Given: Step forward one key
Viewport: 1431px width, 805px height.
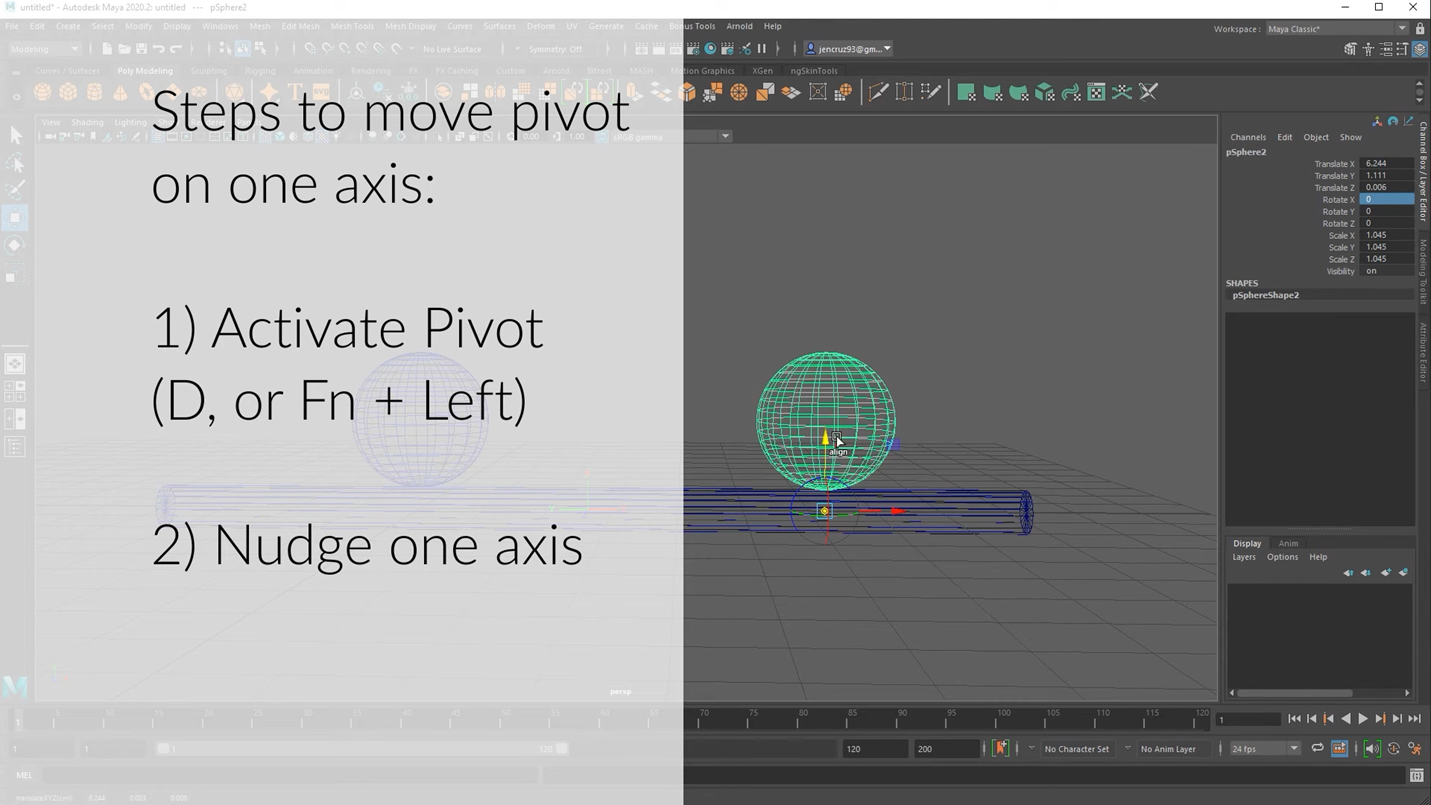Looking at the screenshot, I should [1381, 719].
